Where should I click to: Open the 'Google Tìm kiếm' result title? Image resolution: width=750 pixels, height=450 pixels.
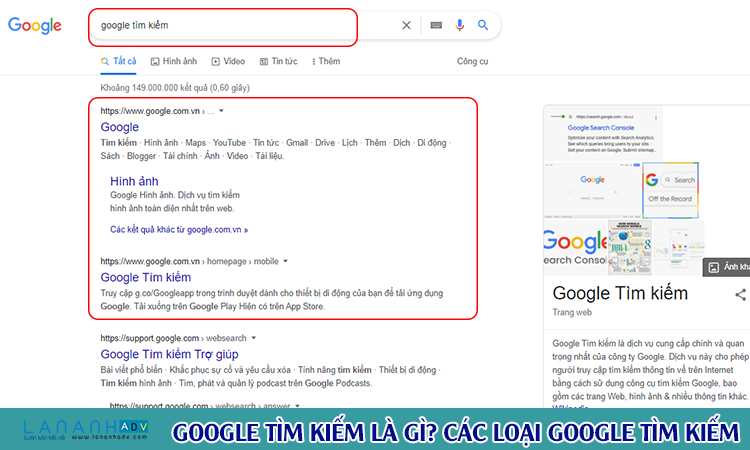click(145, 277)
